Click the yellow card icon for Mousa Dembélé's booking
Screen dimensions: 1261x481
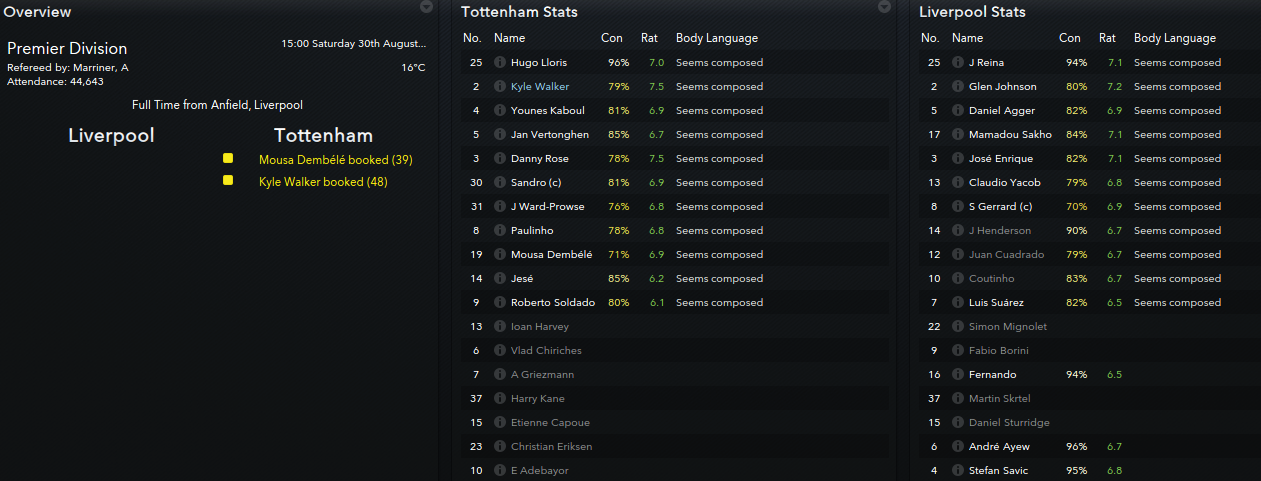(228, 158)
